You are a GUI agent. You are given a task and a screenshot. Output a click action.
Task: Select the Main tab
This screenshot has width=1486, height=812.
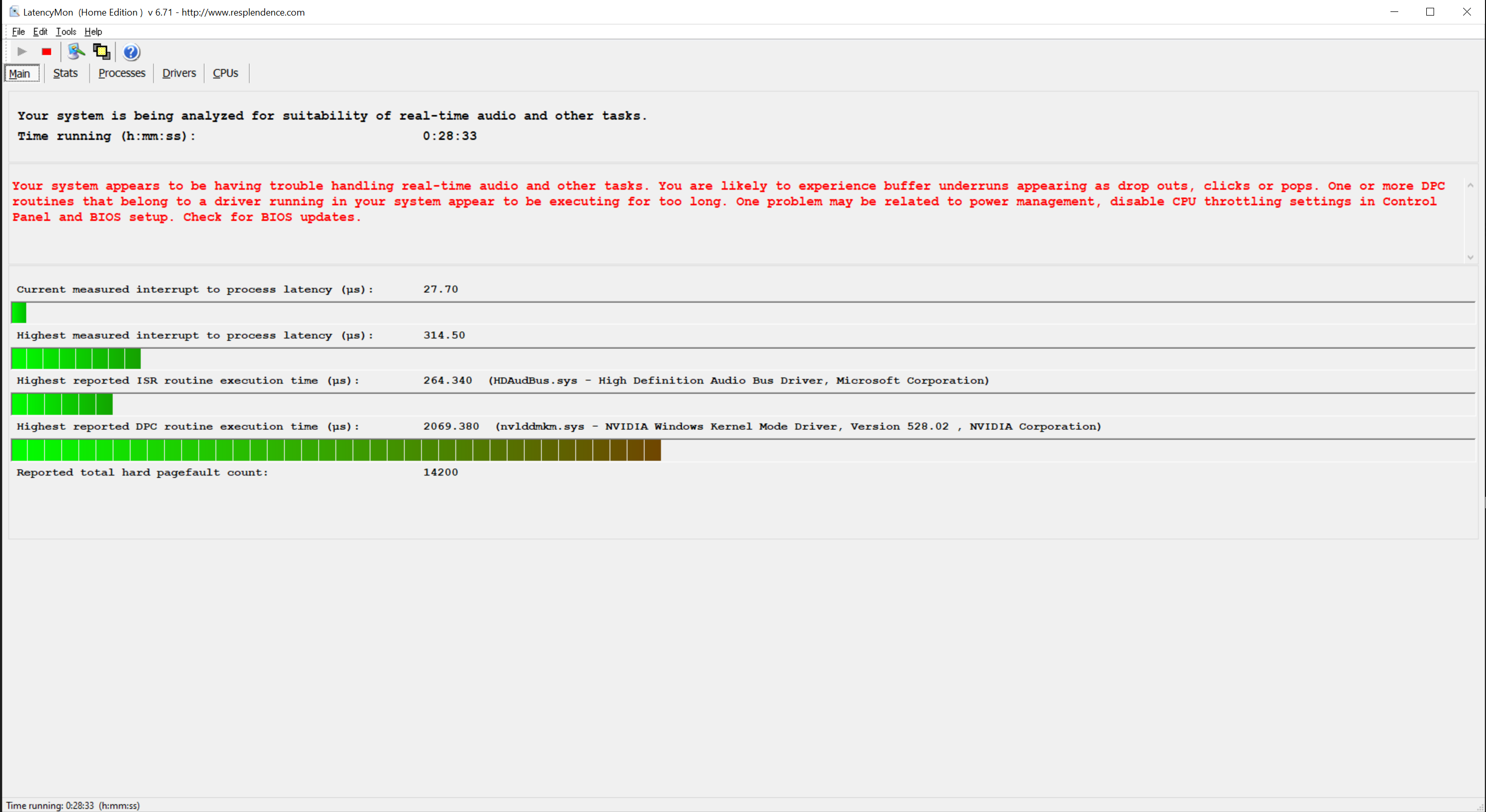[x=20, y=74]
